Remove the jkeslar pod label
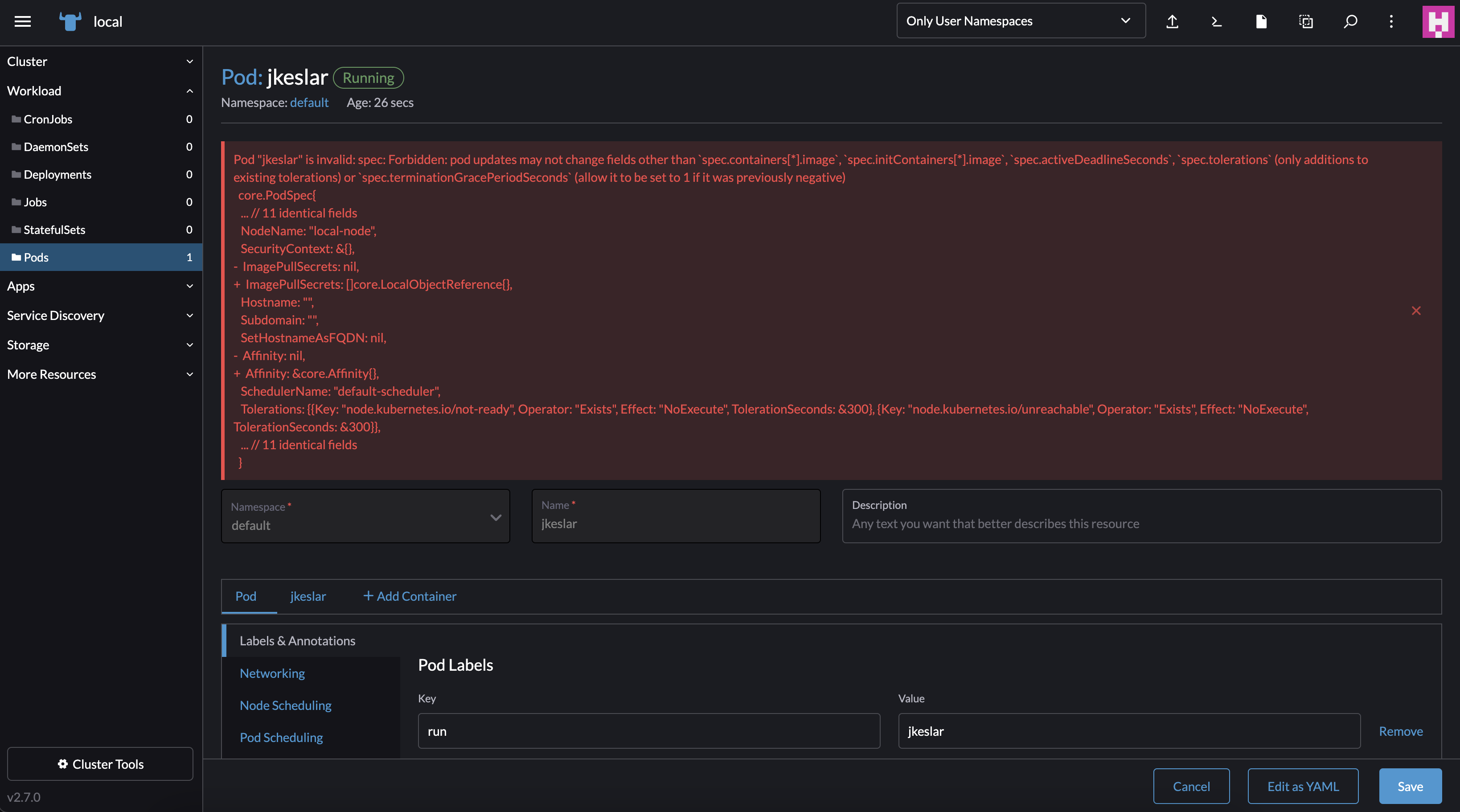The image size is (1460, 812). click(1401, 731)
